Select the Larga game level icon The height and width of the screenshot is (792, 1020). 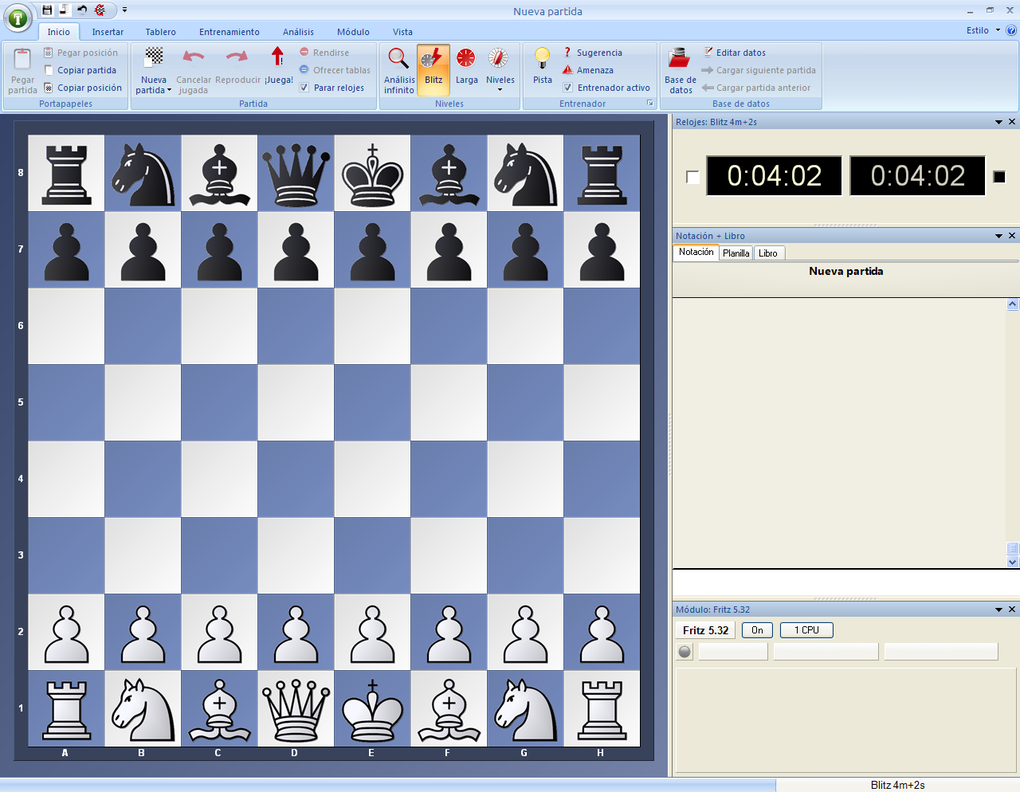(466, 58)
